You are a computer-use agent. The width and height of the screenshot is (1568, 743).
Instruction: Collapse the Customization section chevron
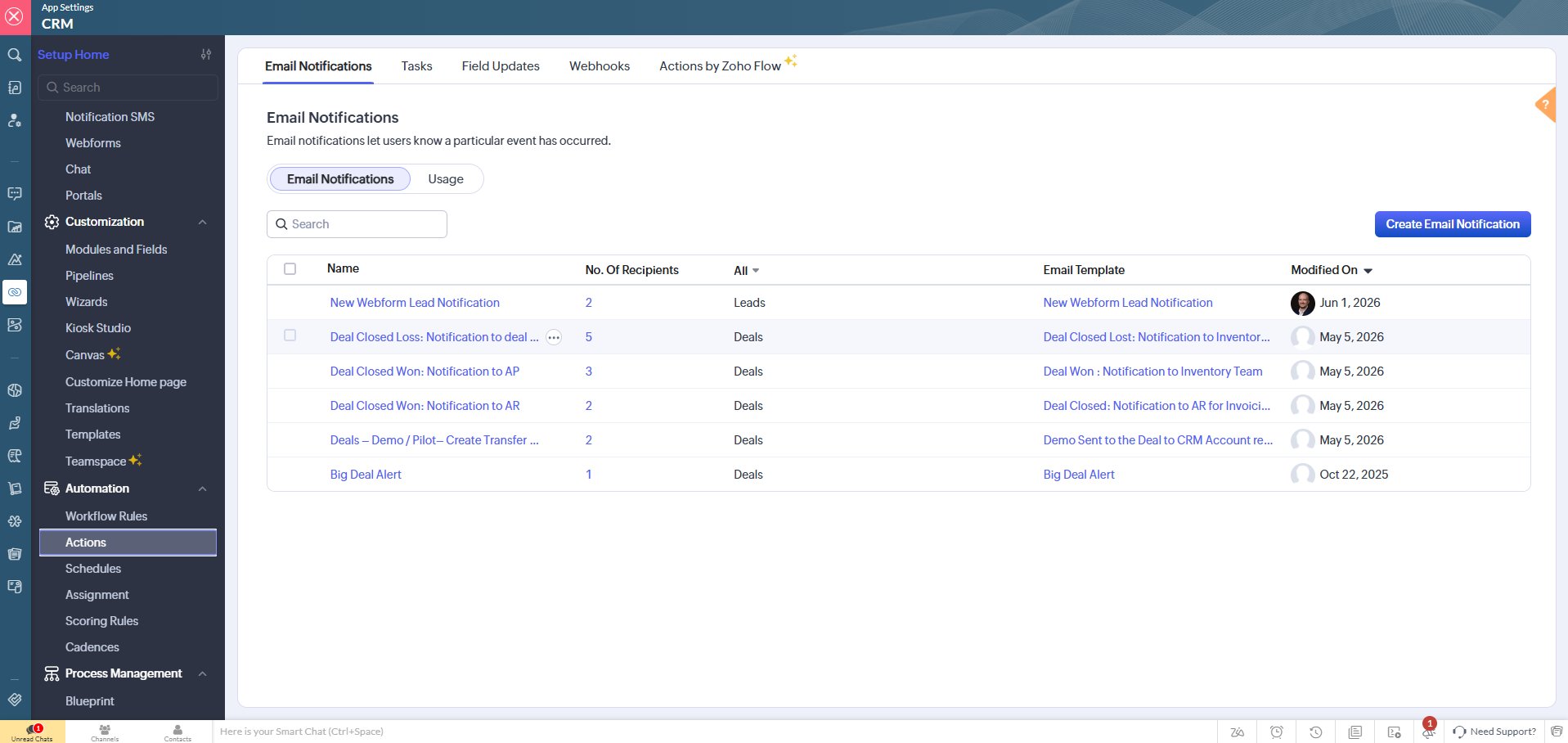pyautogui.click(x=202, y=223)
